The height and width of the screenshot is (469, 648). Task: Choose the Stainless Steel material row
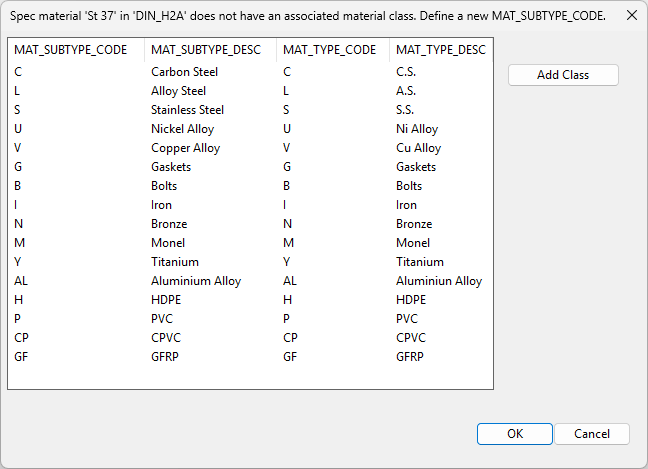[187, 110]
